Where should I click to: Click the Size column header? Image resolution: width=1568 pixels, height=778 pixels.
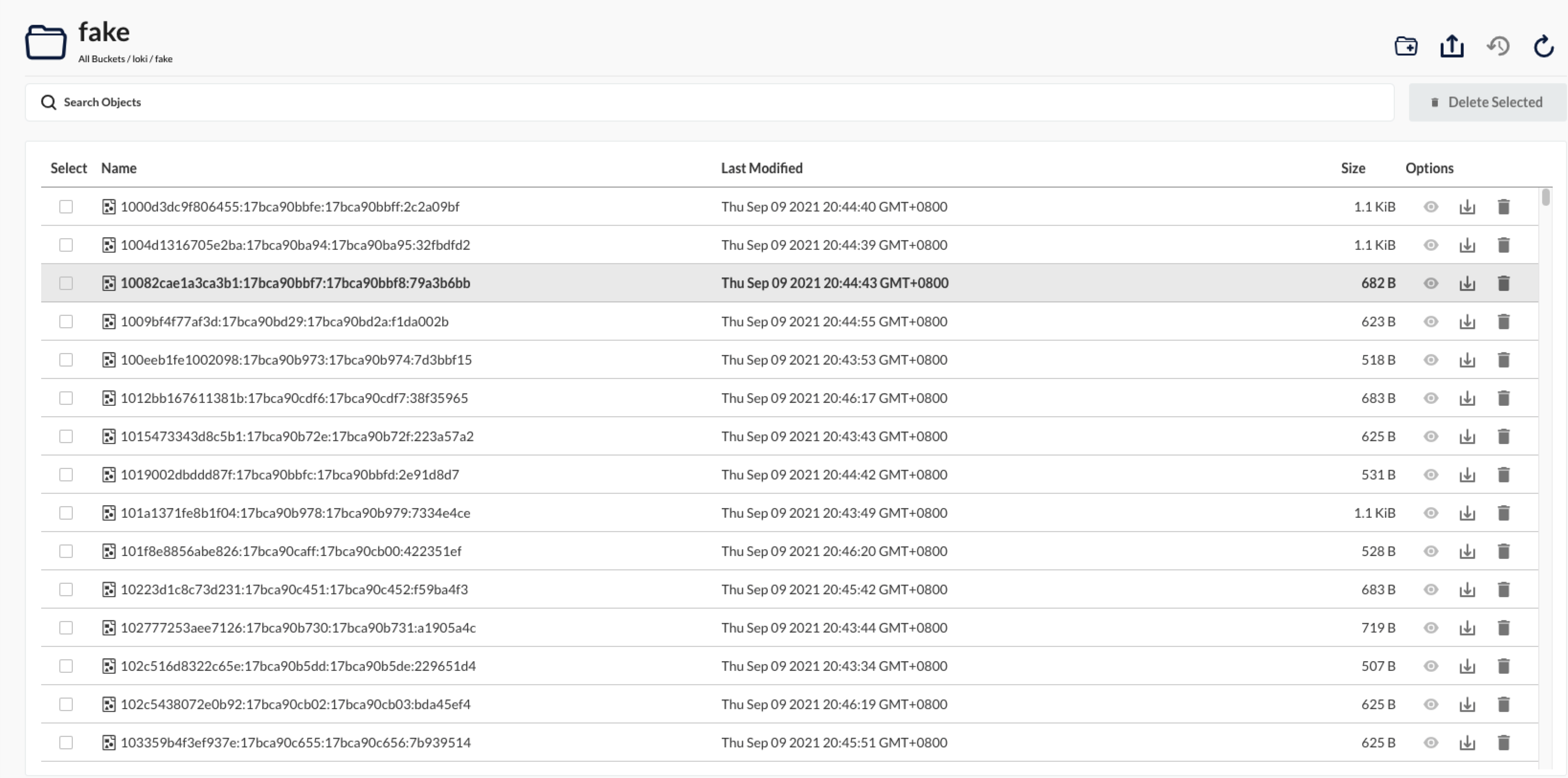click(x=1353, y=168)
